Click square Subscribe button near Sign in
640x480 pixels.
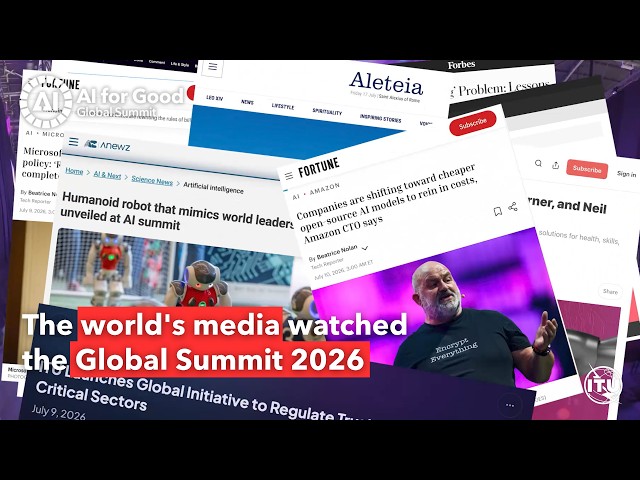587,169
